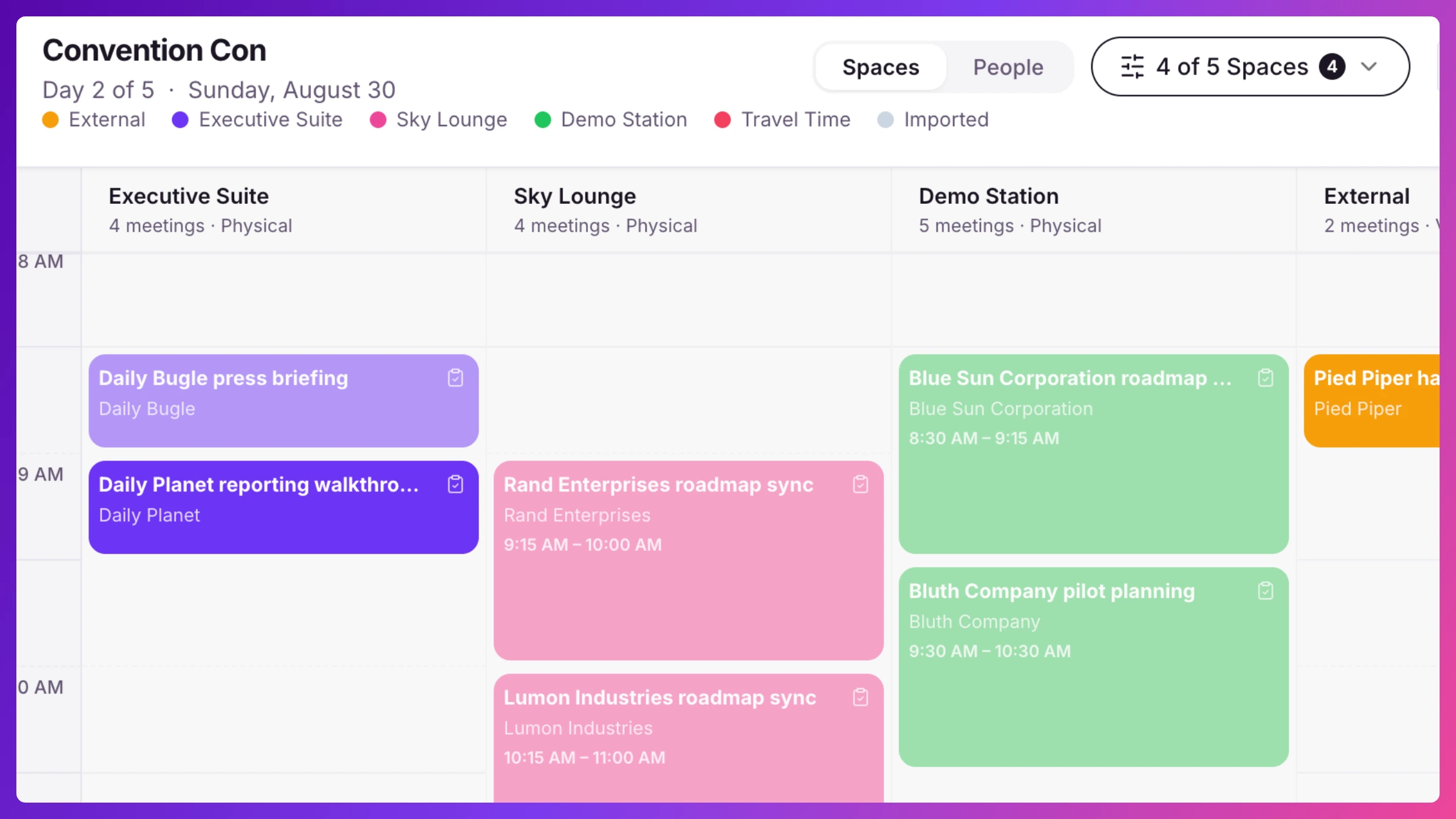Click the 8 AM time label
The image size is (1456, 819).
[40, 261]
